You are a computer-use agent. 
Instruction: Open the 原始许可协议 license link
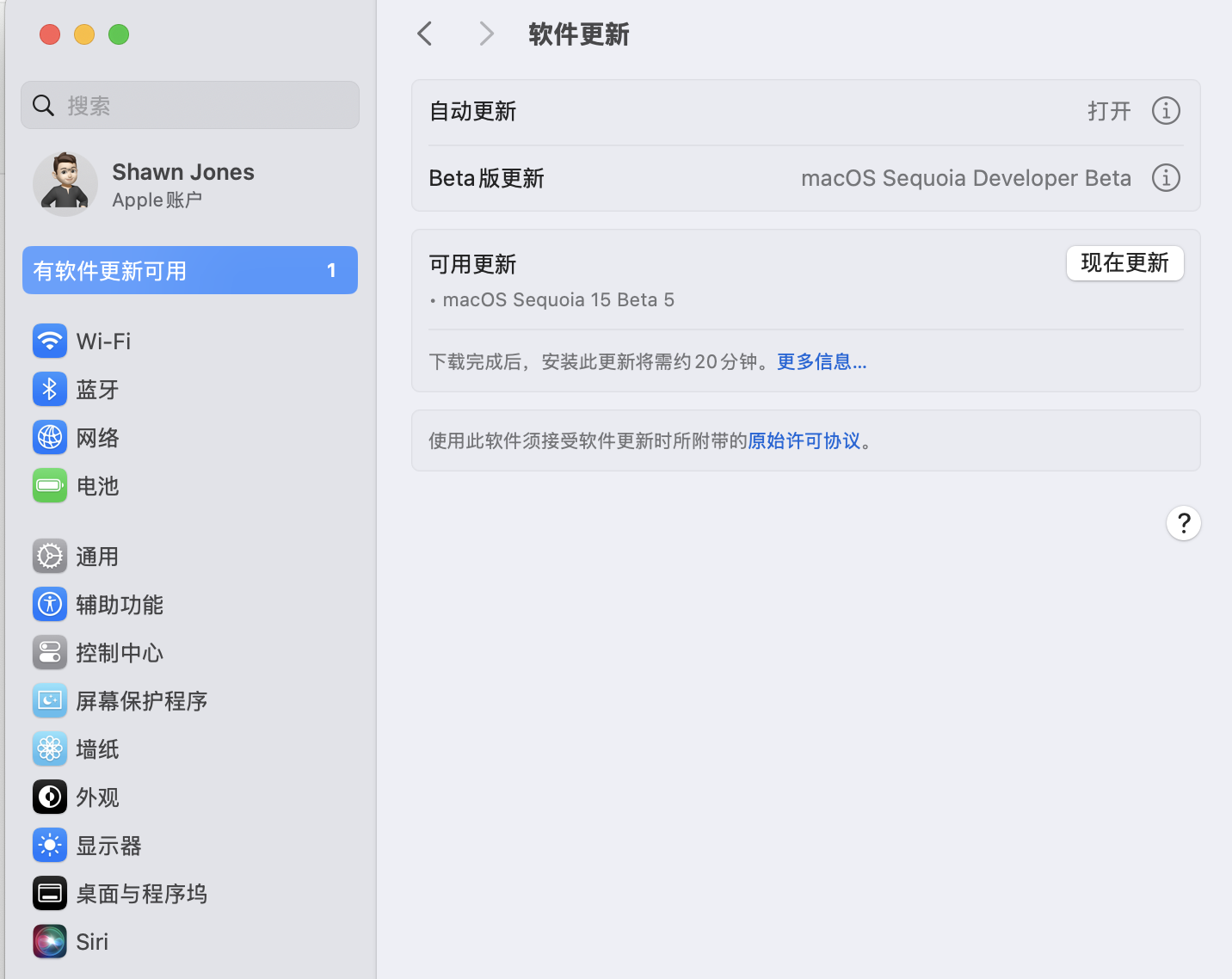804,441
